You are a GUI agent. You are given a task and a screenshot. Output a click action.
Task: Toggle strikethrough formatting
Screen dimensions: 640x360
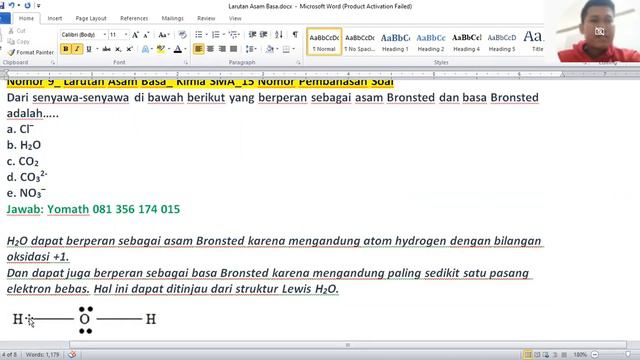[x=107, y=49]
